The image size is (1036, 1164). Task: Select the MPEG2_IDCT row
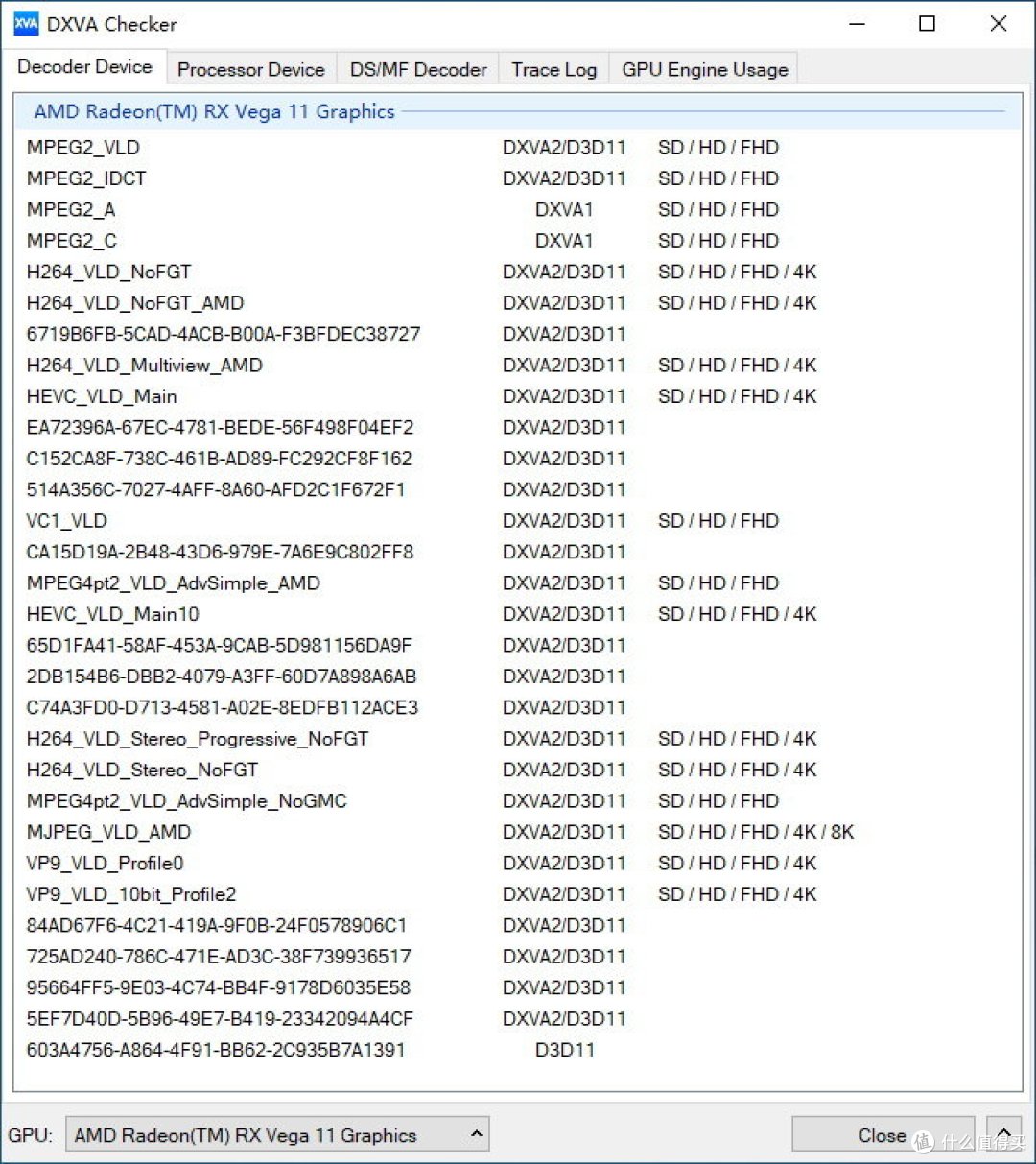[x=518, y=178]
